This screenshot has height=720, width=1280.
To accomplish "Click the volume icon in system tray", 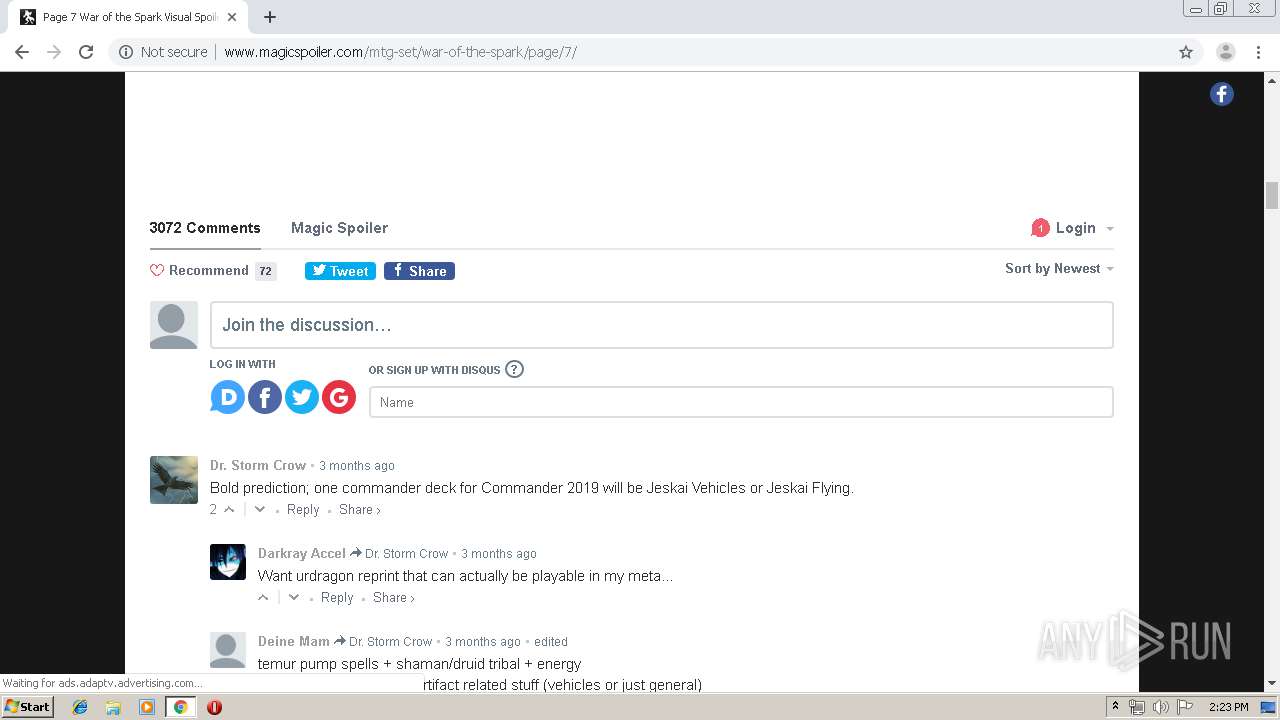I will point(1160,707).
